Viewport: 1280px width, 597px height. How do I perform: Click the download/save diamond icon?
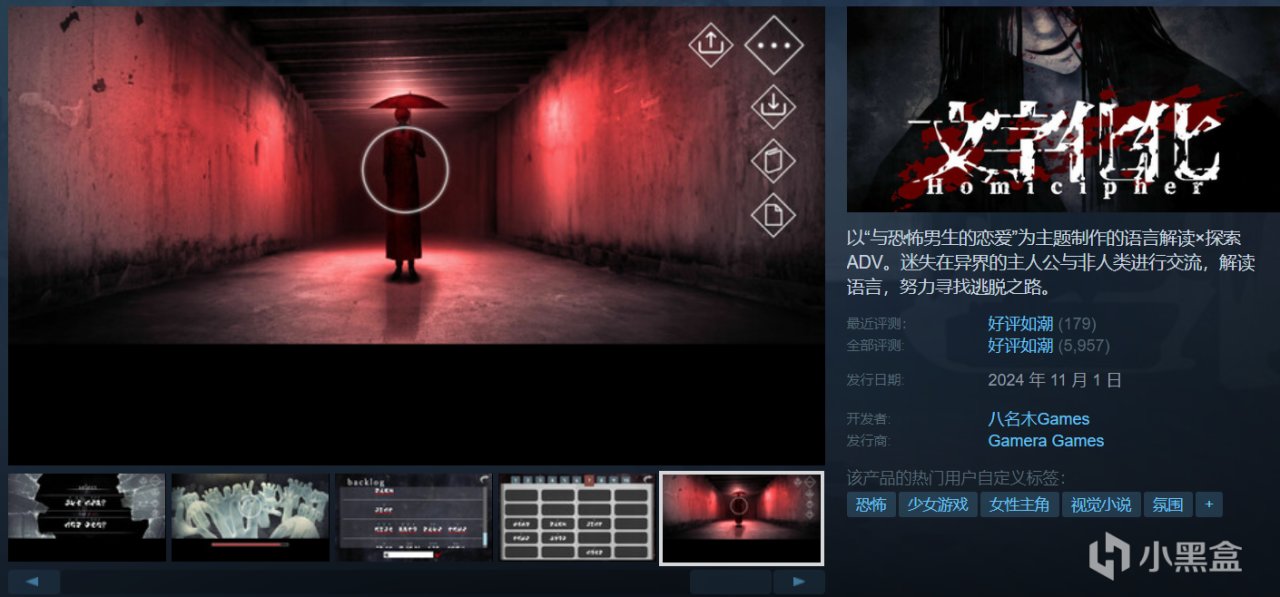click(x=772, y=106)
